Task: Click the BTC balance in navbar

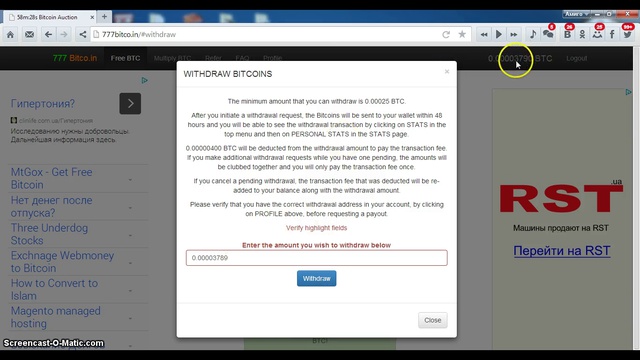Action: click(520, 58)
